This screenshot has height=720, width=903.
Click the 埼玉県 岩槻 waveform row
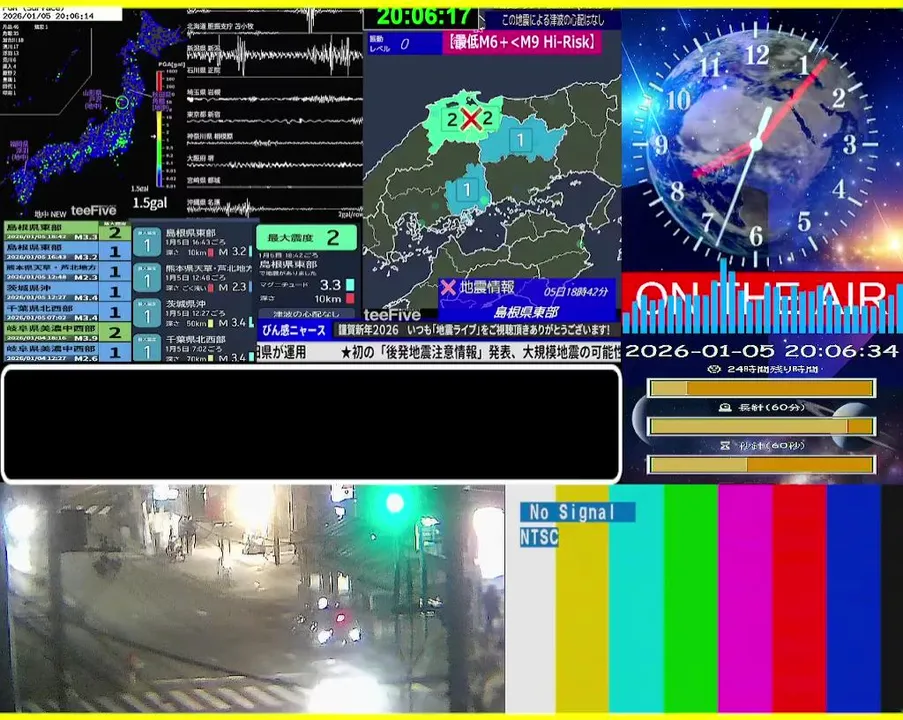(x=274, y=97)
